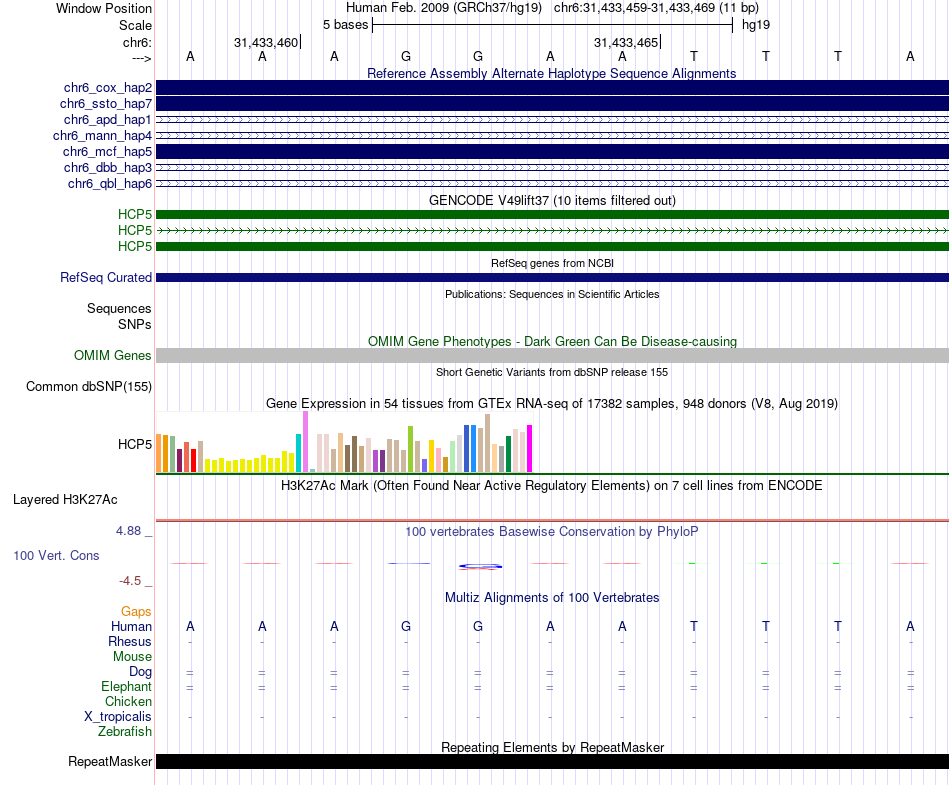Click the Dog species label
Viewport: 950px width, 785px height.
[x=140, y=671]
